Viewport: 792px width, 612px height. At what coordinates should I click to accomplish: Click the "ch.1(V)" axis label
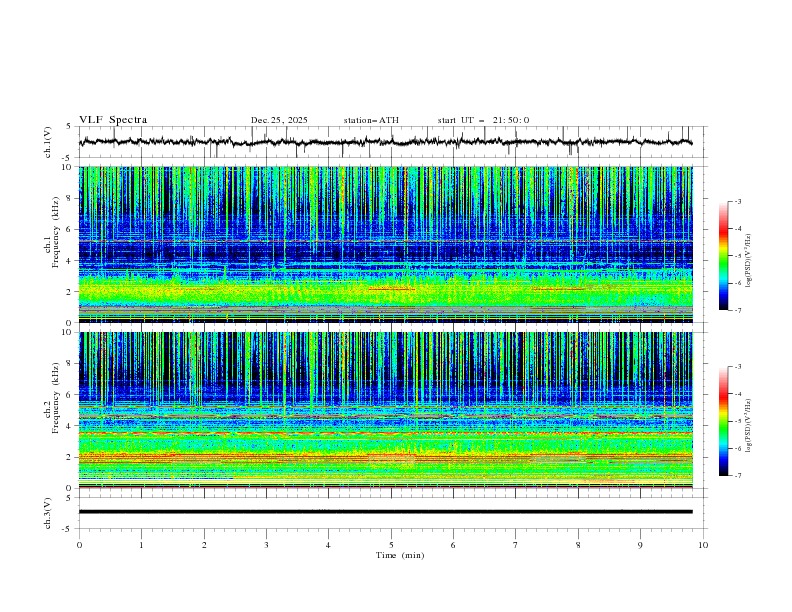coord(48,142)
